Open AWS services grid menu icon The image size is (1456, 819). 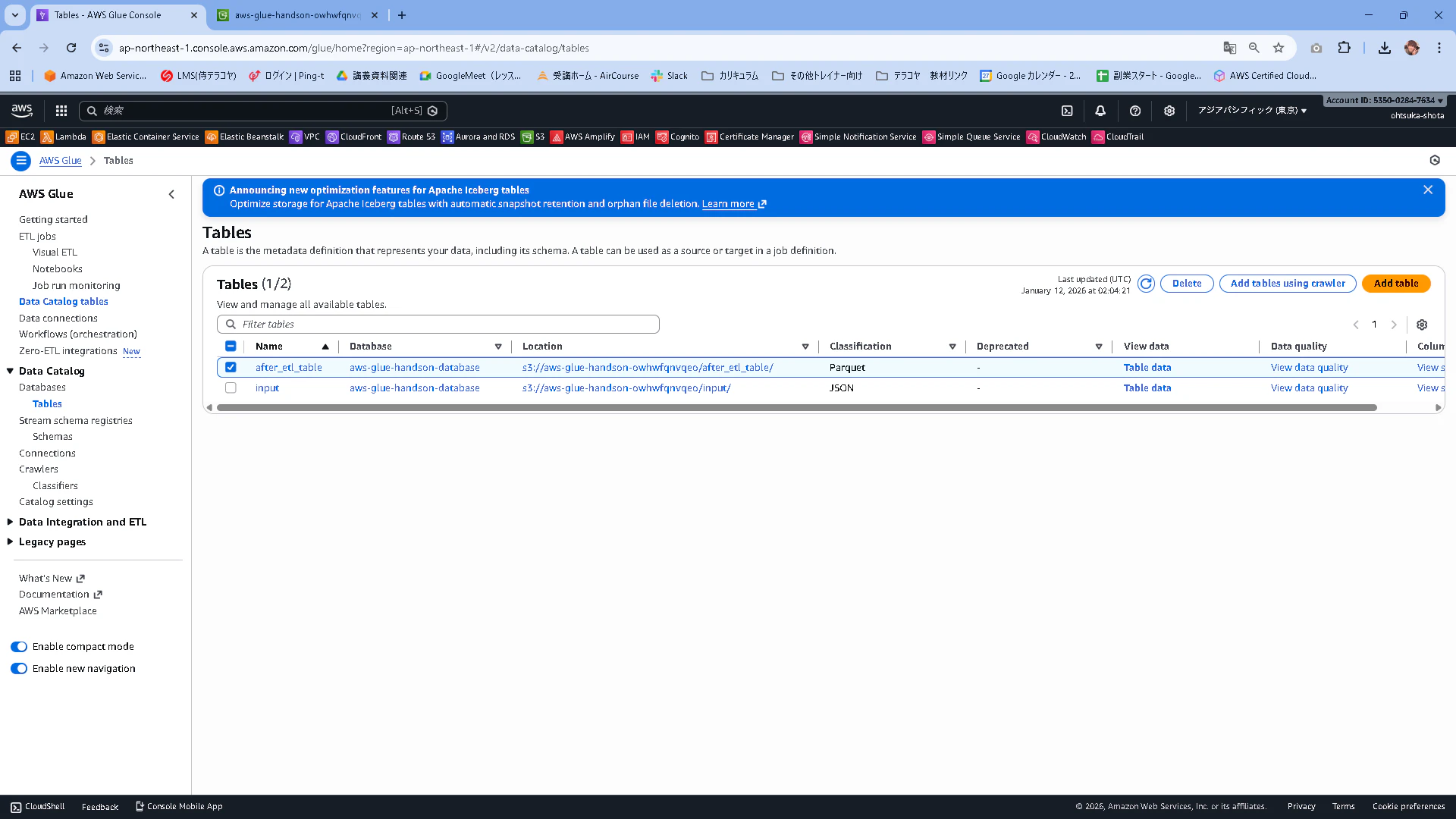pos(61,111)
